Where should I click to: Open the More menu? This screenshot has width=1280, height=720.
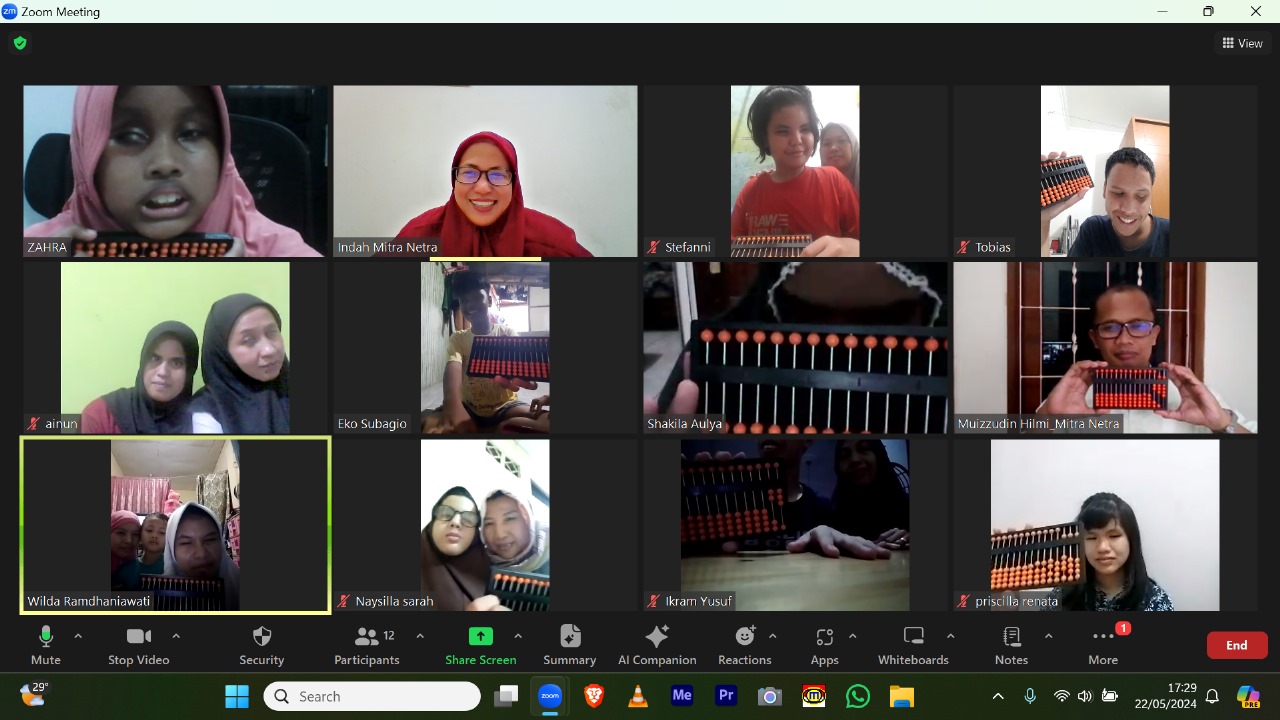pos(1103,645)
